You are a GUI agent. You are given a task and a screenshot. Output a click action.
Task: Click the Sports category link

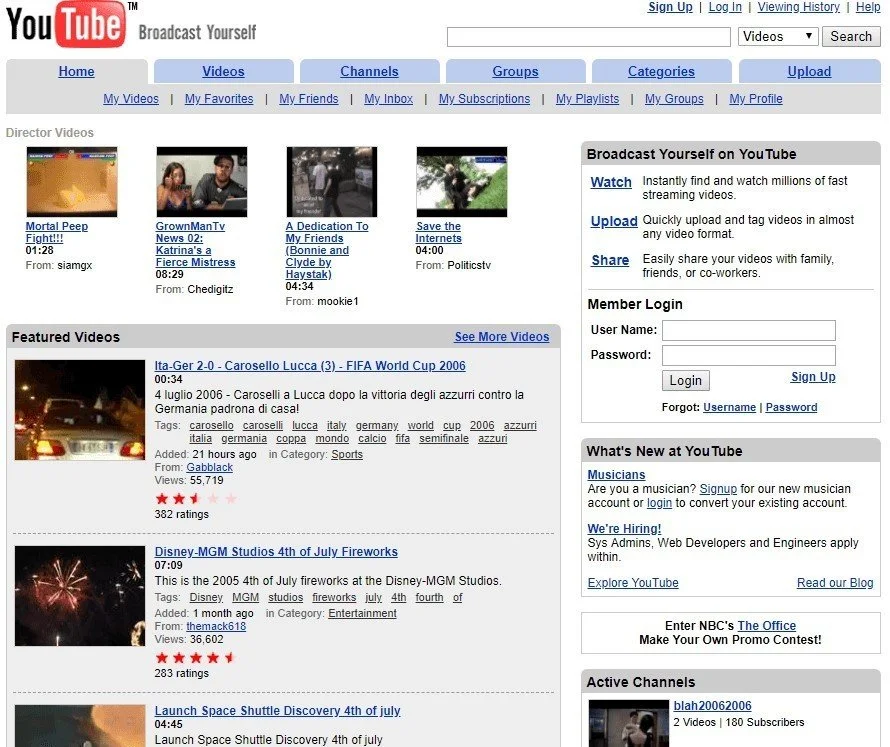coord(347,454)
